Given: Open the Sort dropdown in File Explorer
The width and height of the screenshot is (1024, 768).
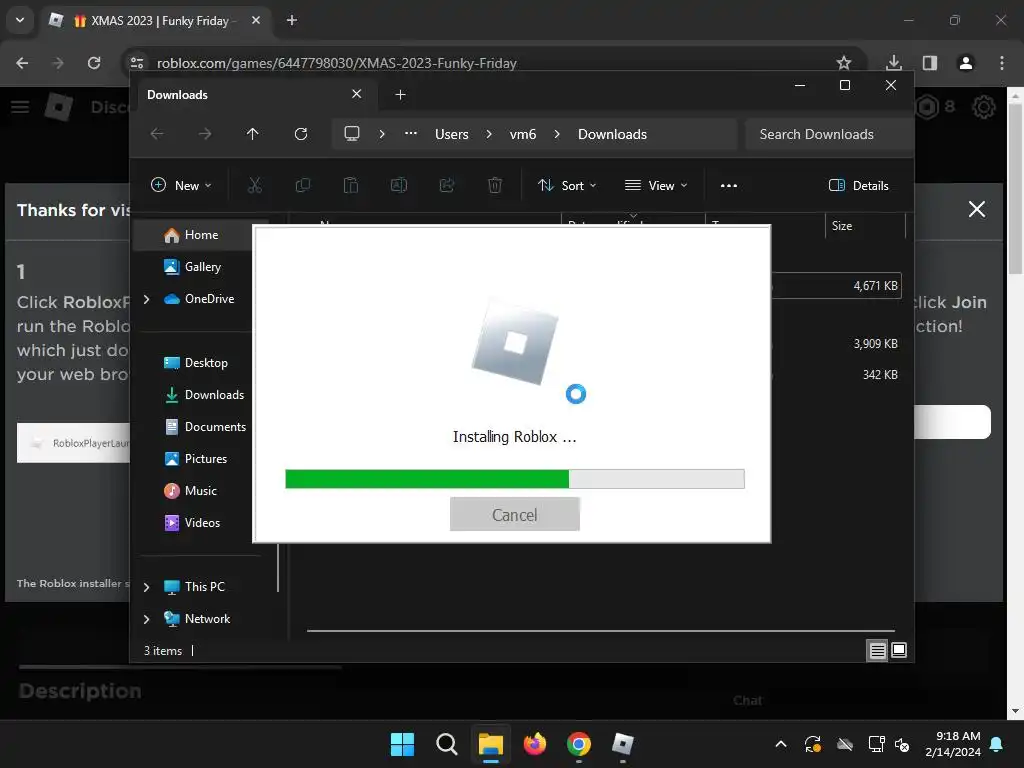Looking at the screenshot, I should click(x=567, y=185).
